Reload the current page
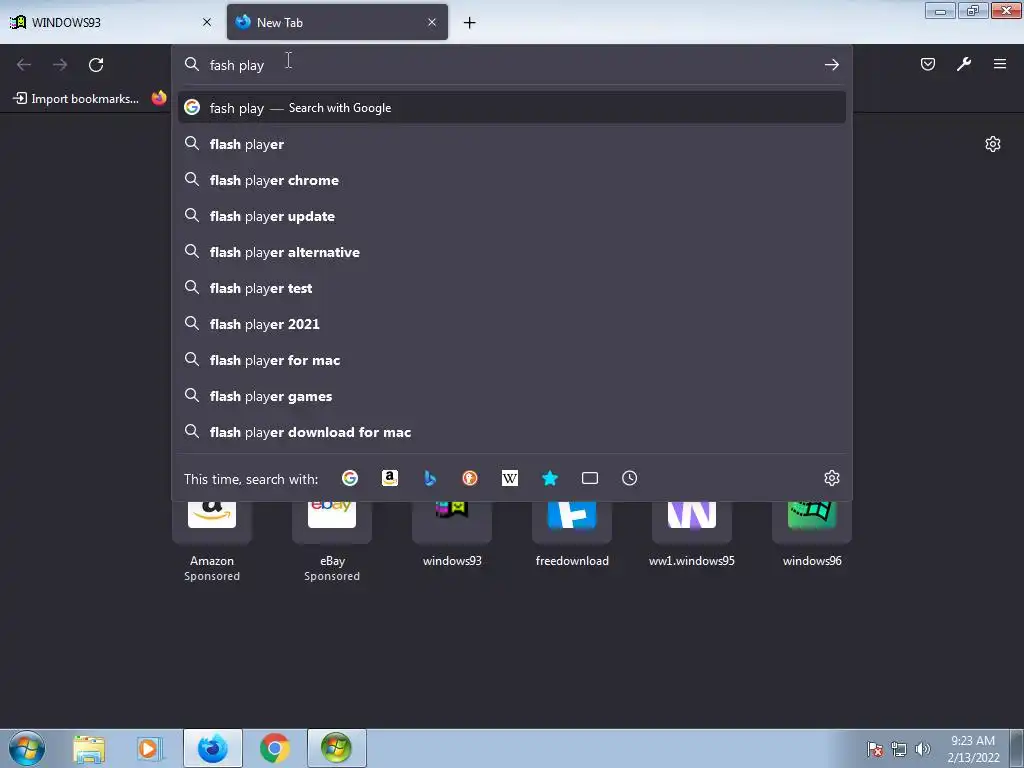The height and width of the screenshot is (768, 1024). (x=96, y=65)
